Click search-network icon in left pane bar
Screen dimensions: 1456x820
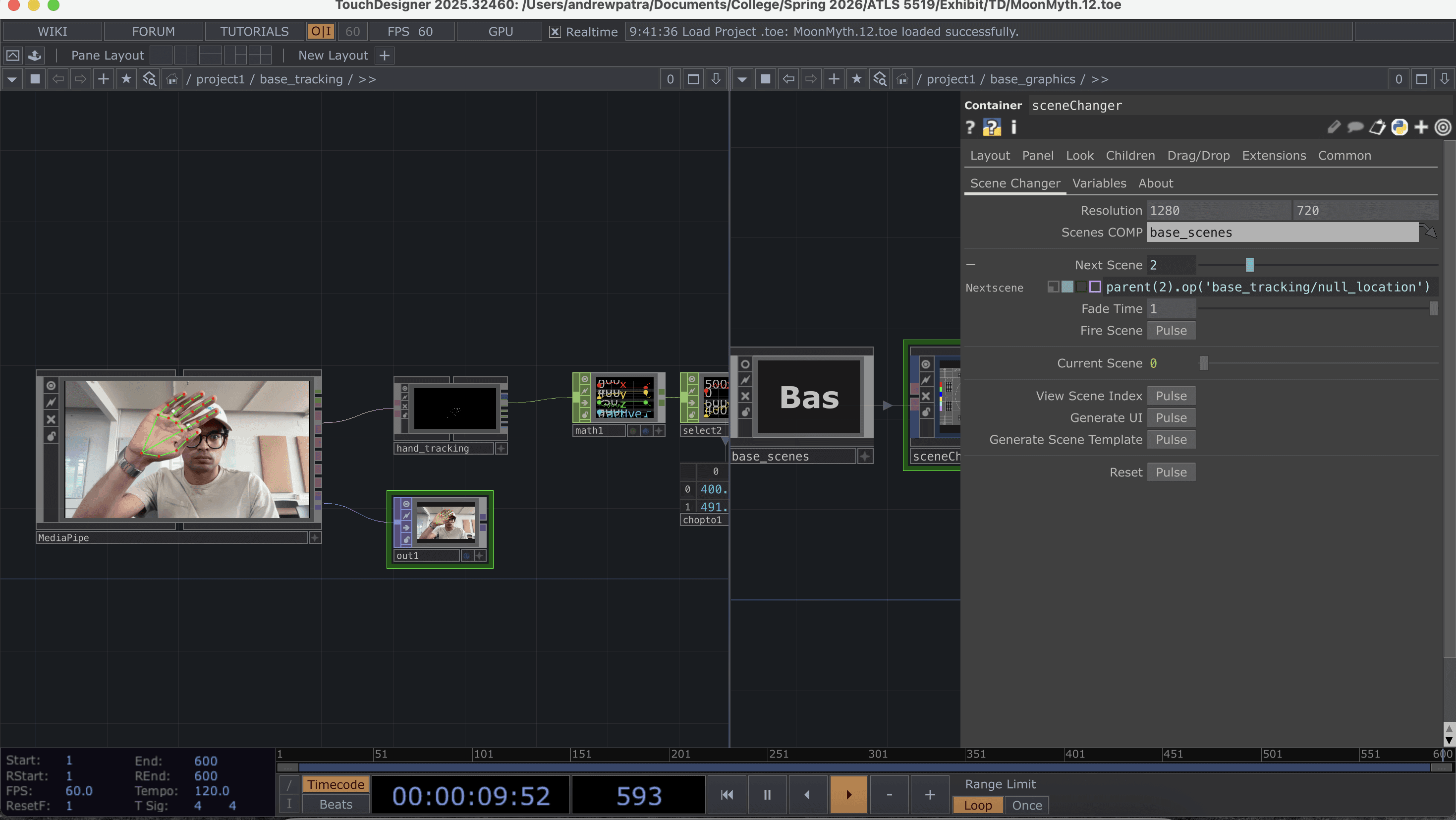[x=149, y=79]
